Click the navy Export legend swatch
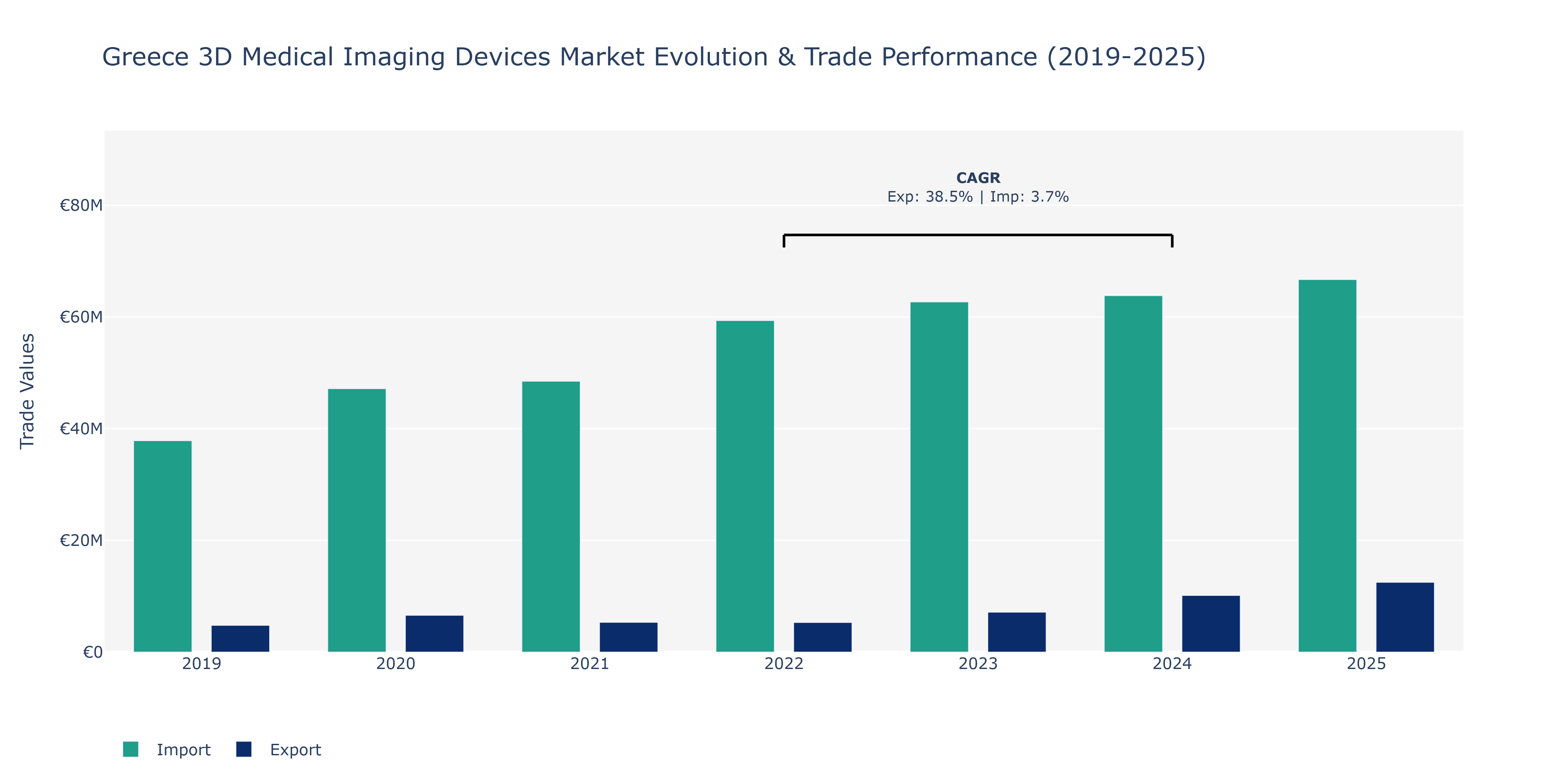The width and height of the screenshot is (1568, 784). (x=243, y=749)
